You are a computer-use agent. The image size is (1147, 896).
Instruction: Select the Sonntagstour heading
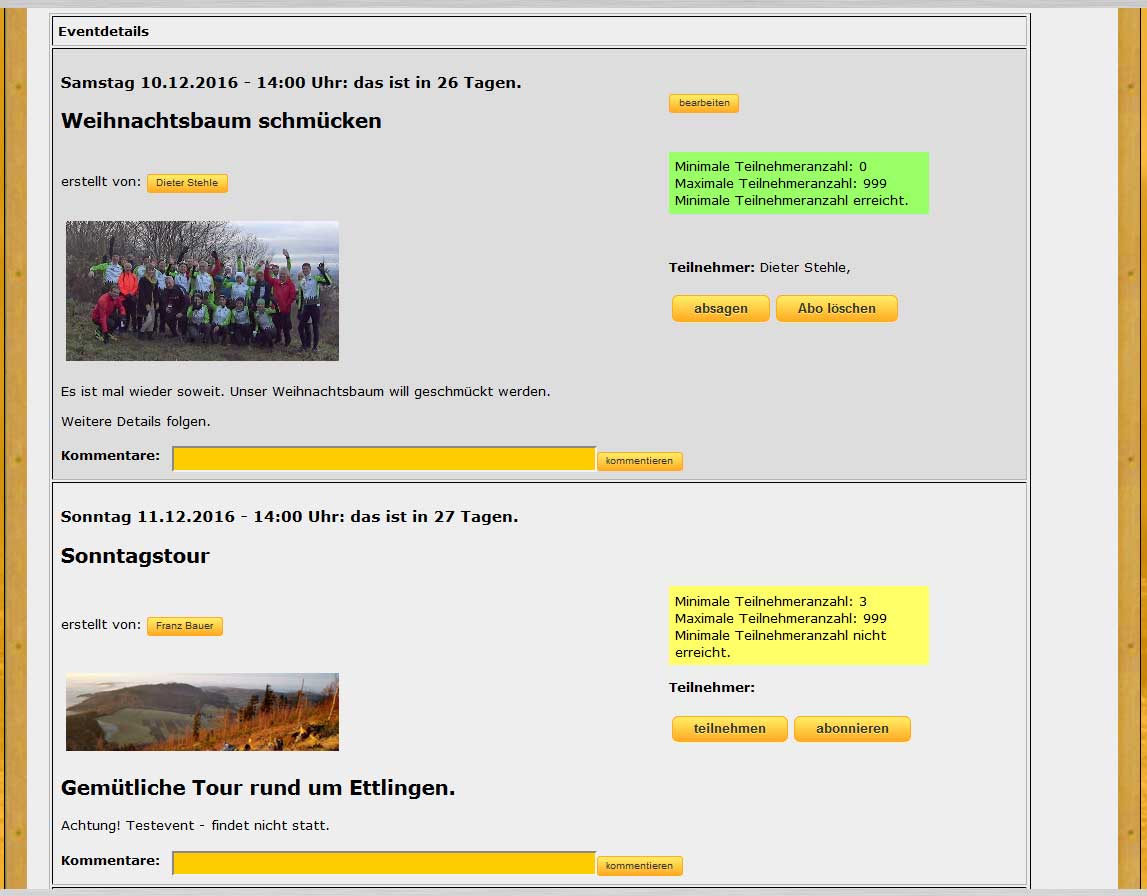pyautogui.click(x=135, y=556)
